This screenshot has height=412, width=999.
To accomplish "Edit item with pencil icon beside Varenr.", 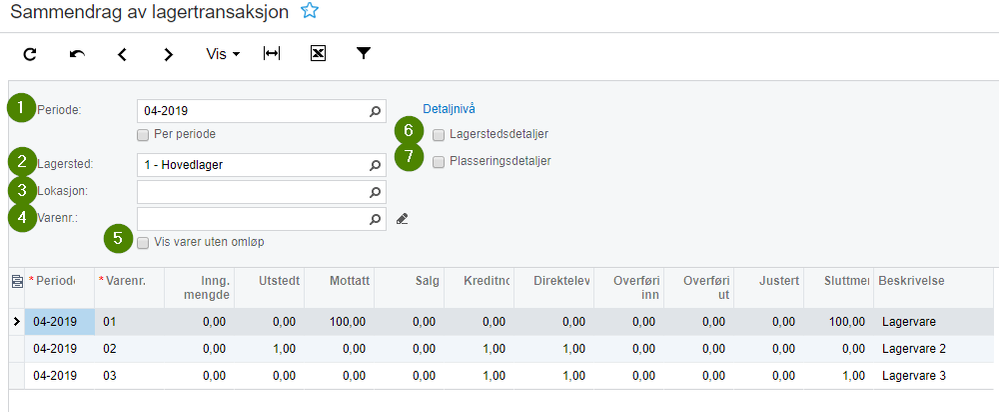I will tap(401, 219).
